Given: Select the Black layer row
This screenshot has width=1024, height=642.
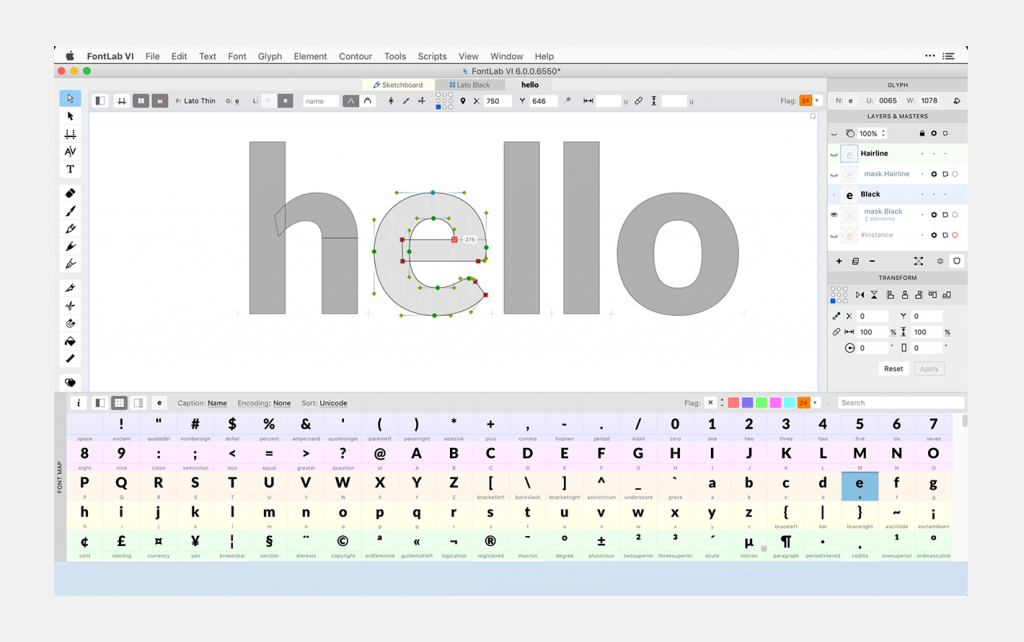Looking at the screenshot, I should pyautogui.click(x=897, y=195).
